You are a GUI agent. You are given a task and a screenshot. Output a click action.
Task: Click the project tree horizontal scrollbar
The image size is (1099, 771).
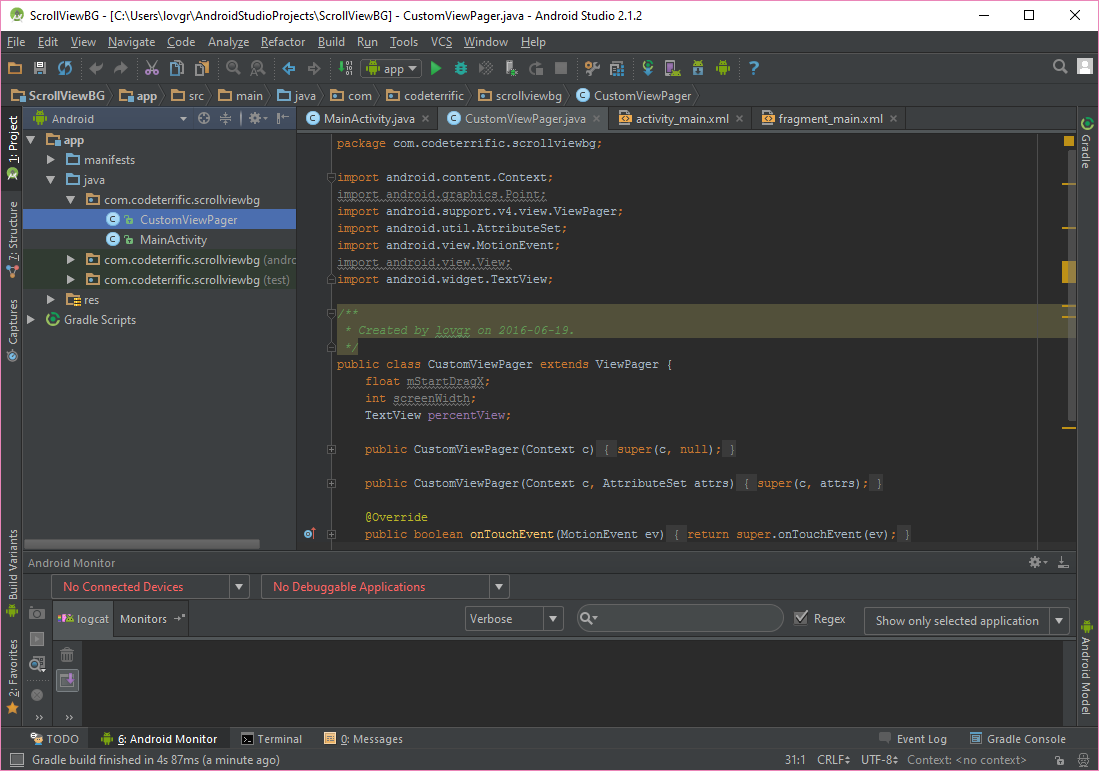click(x=142, y=544)
